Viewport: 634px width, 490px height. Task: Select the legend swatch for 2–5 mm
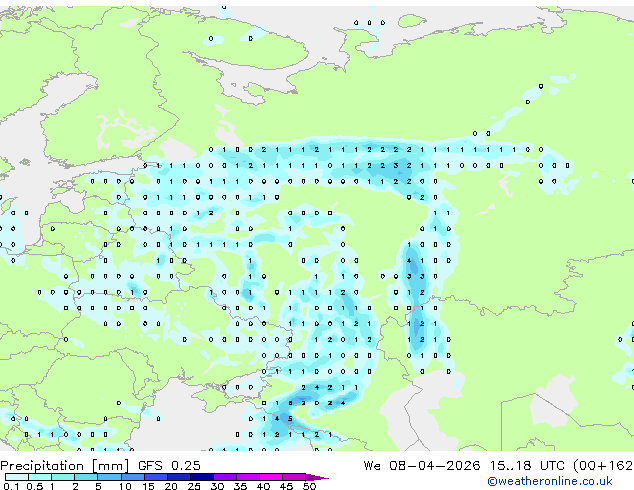pyautogui.click(x=86, y=477)
